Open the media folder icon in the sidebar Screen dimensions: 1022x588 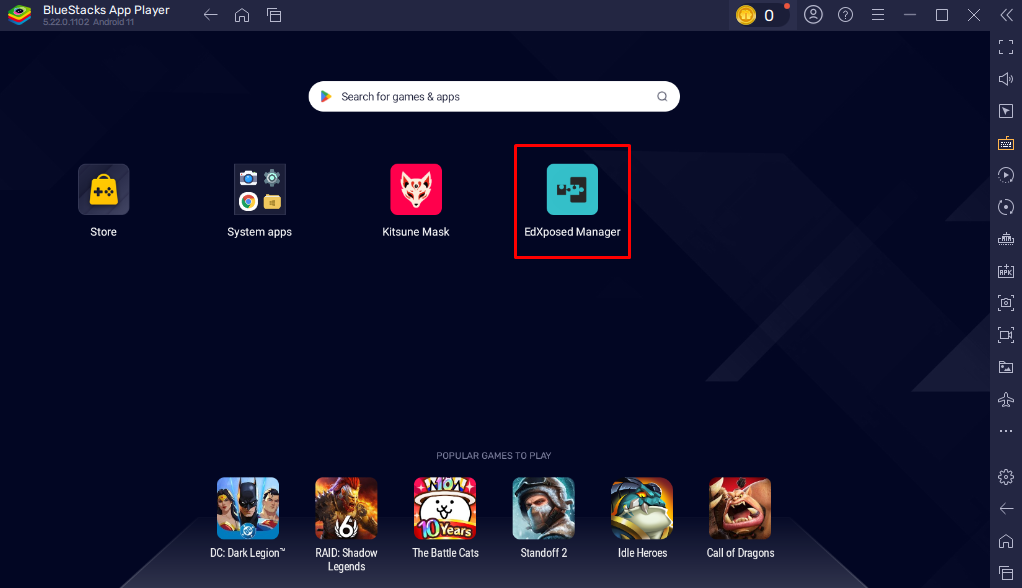coord(1006,367)
